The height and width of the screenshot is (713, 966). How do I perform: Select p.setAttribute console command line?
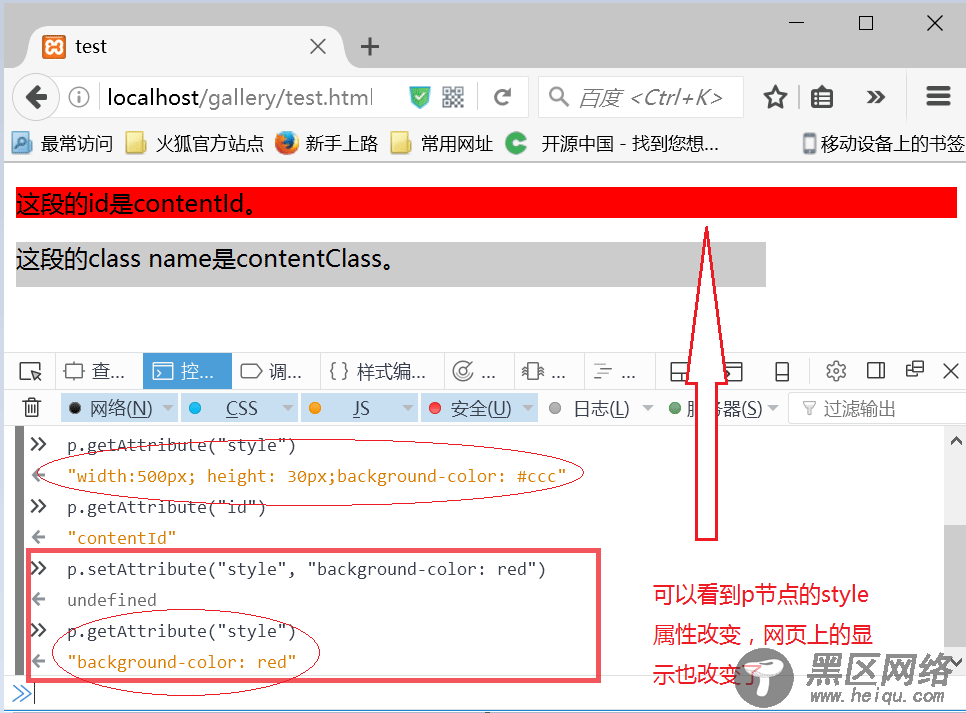tap(306, 569)
